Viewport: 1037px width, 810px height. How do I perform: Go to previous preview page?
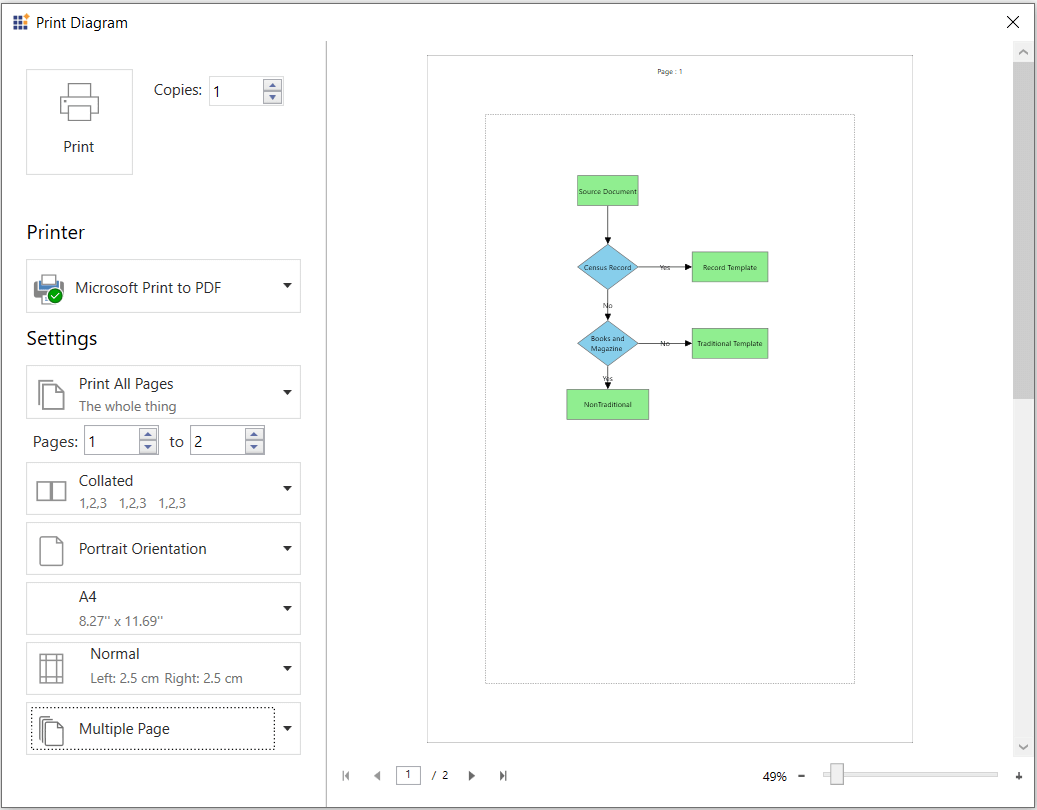(377, 776)
